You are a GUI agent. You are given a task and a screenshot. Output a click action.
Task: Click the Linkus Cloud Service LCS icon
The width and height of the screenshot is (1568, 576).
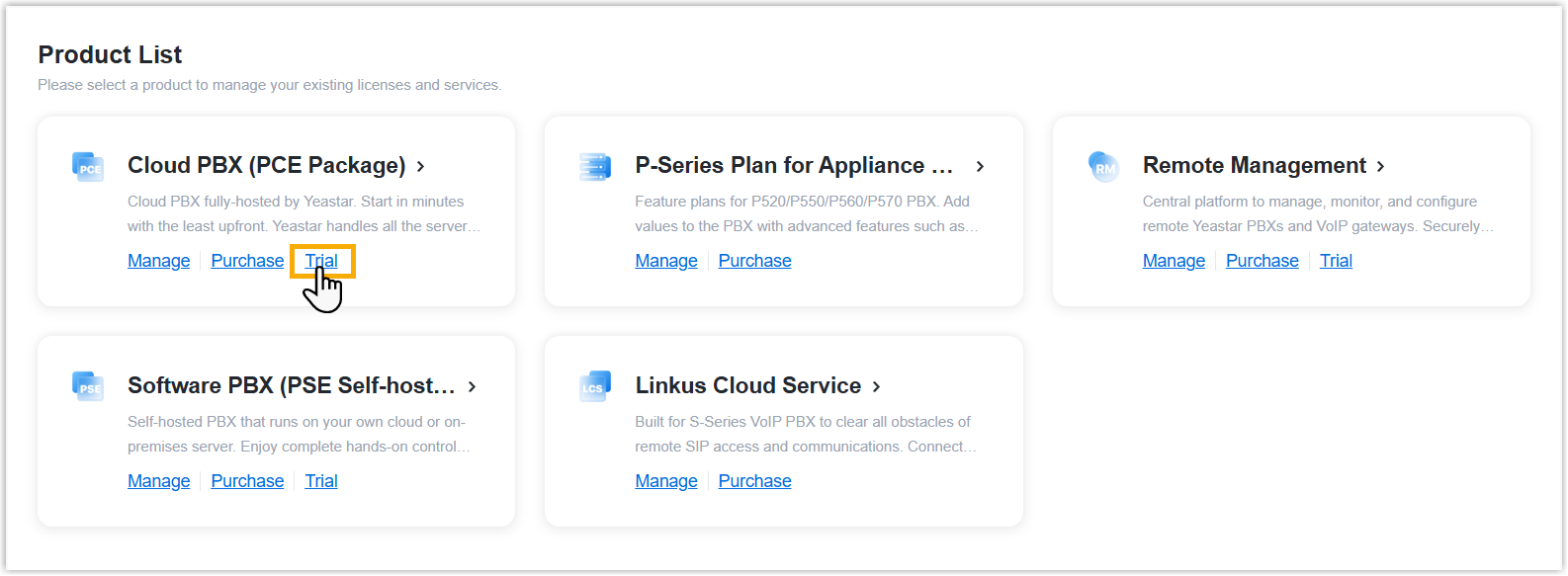pyautogui.click(x=595, y=386)
